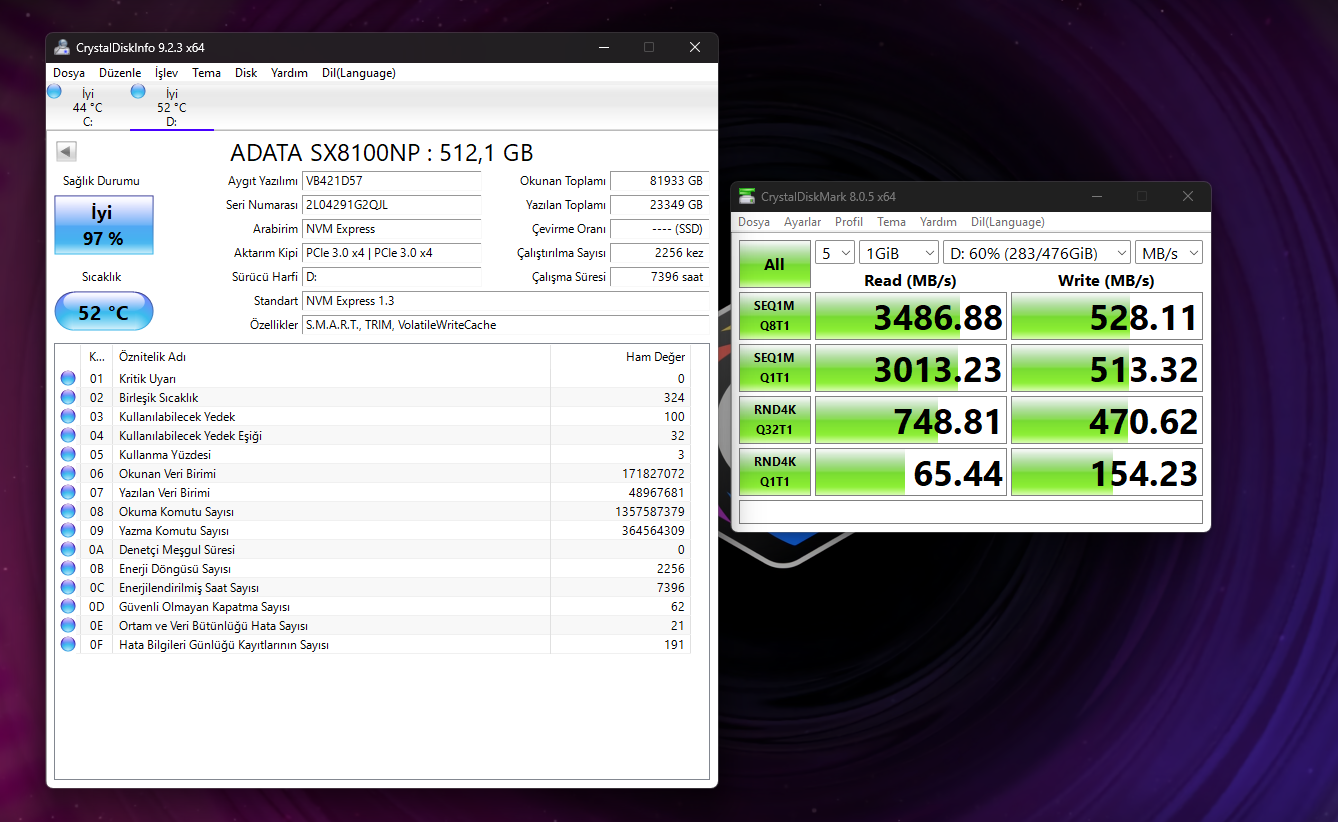1338x822 pixels.
Task: Run the RND4K Q32T1 benchmark
Action: [x=774, y=420]
